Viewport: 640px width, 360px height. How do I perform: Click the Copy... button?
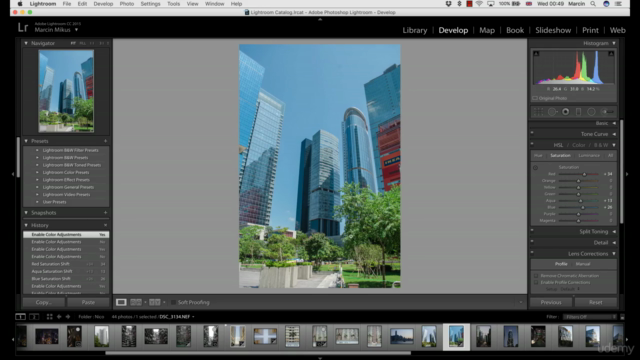click(x=44, y=302)
